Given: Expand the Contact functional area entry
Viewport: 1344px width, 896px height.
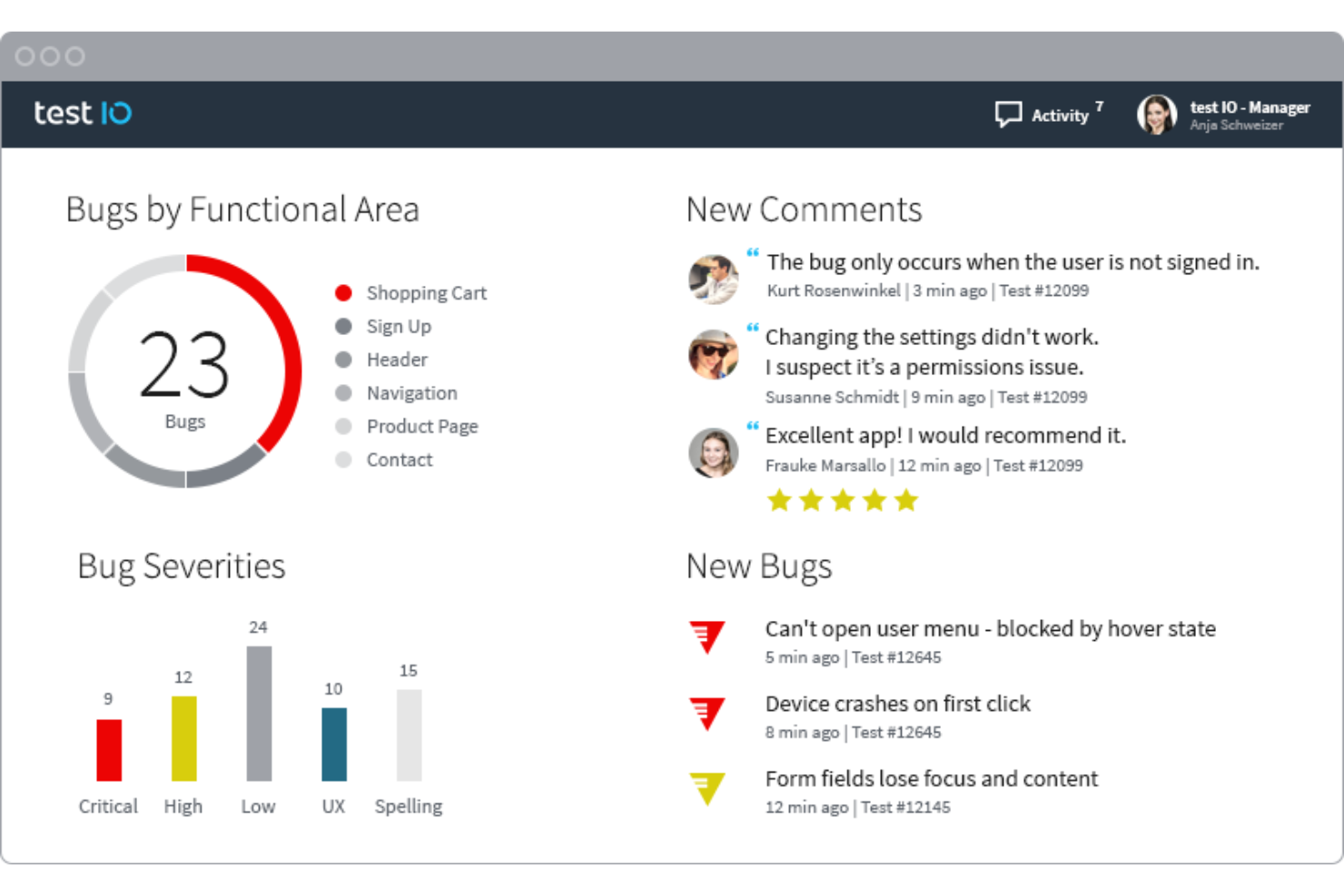Looking at the screenshot, I should point(400,459).
